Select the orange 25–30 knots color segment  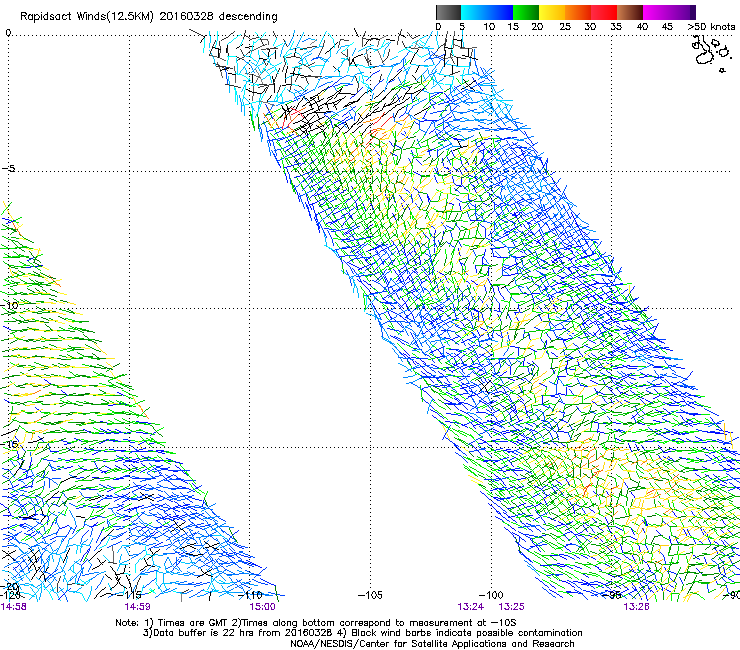coord(578,12)
